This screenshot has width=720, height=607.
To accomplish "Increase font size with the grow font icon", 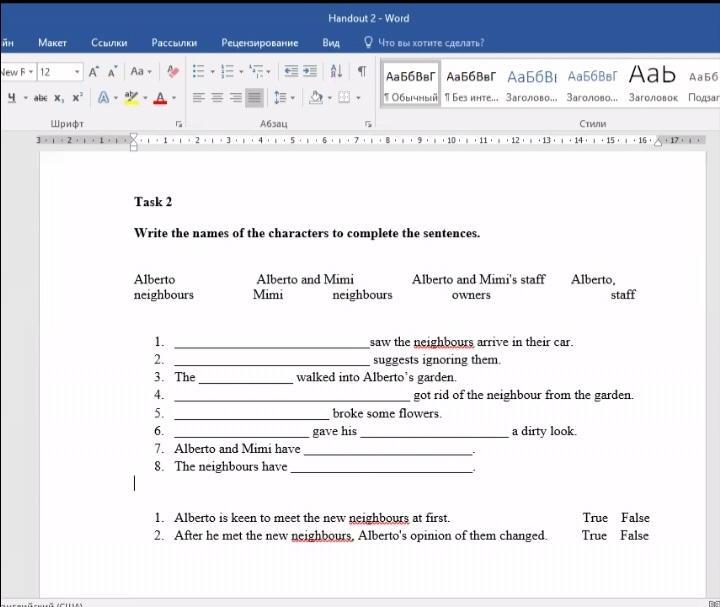I will click(x=94, y=72).
